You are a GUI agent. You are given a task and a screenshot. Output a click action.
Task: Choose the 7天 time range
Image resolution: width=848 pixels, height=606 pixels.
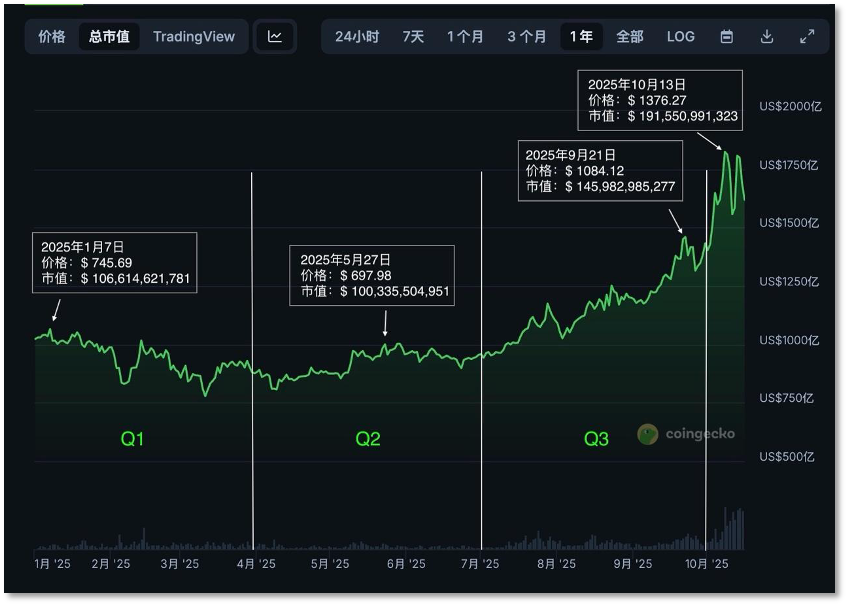pyautogui.click(x=413, y=37)
